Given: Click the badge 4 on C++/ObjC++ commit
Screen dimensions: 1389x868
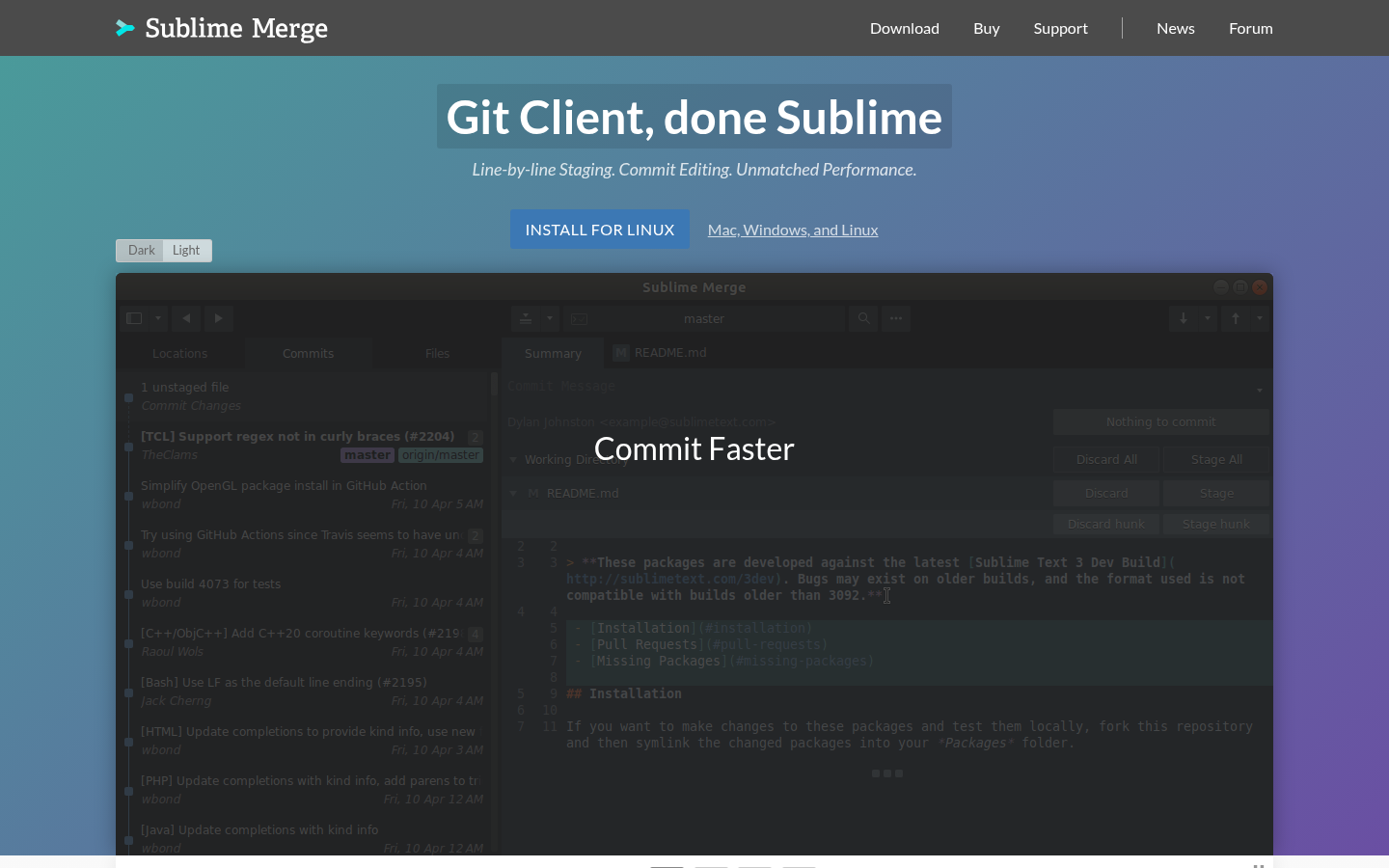Looking at the screenshot, I should point(475,635).
